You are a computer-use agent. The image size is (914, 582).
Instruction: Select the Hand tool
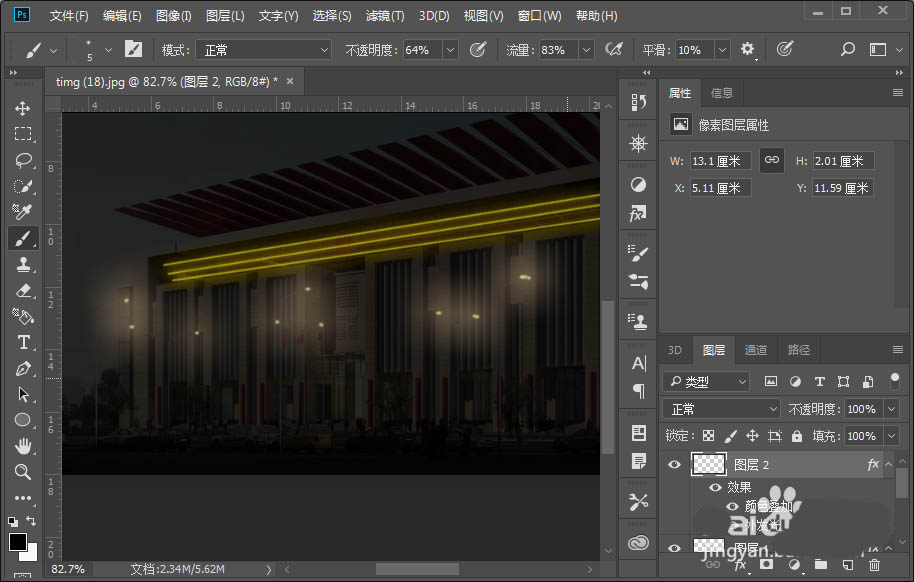22,446
